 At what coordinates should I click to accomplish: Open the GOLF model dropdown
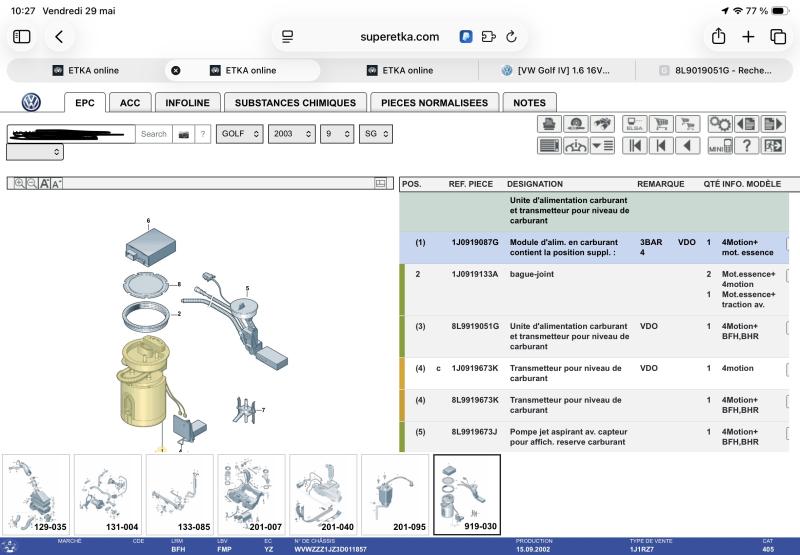240,134
